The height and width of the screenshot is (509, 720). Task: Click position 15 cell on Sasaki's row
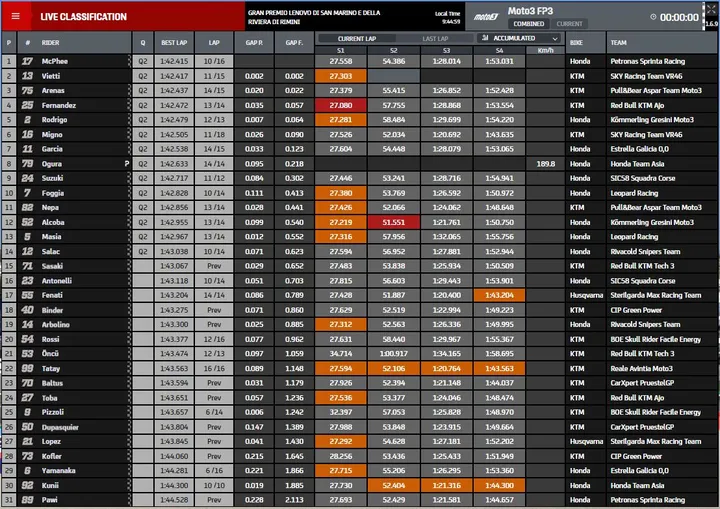tap(9, 266)
